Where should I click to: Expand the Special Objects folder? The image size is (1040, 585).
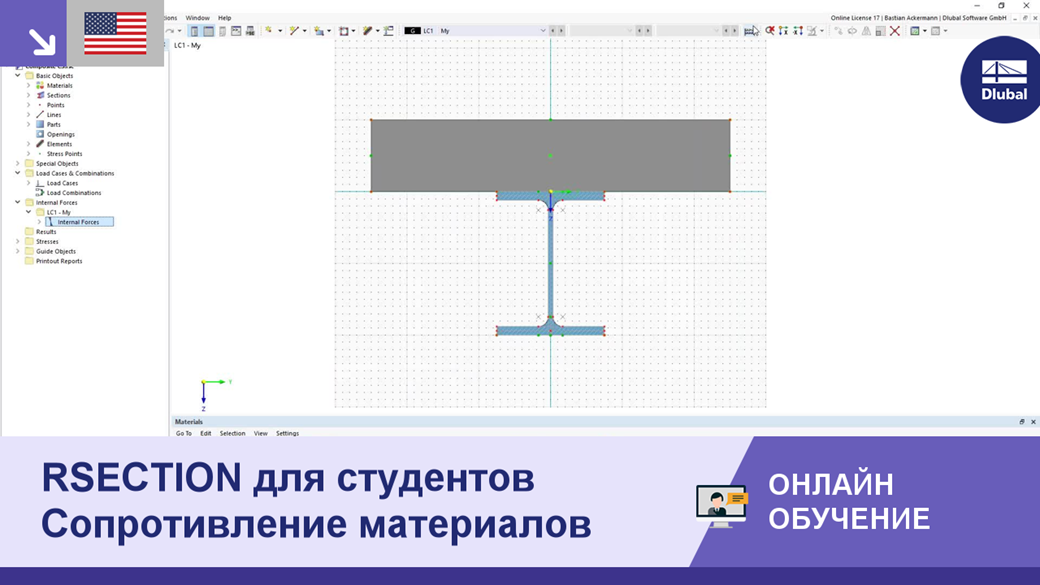tap(18, 163)
